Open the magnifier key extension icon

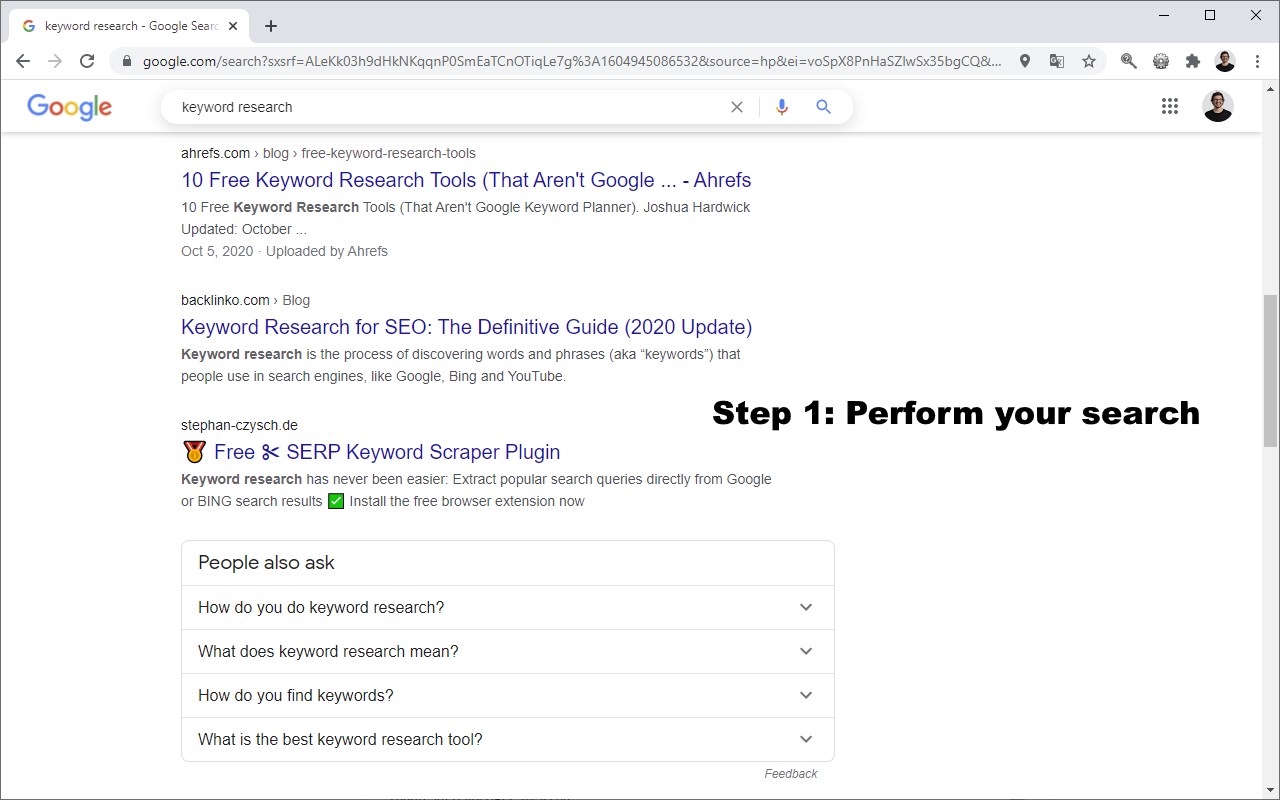(1129, 61)
